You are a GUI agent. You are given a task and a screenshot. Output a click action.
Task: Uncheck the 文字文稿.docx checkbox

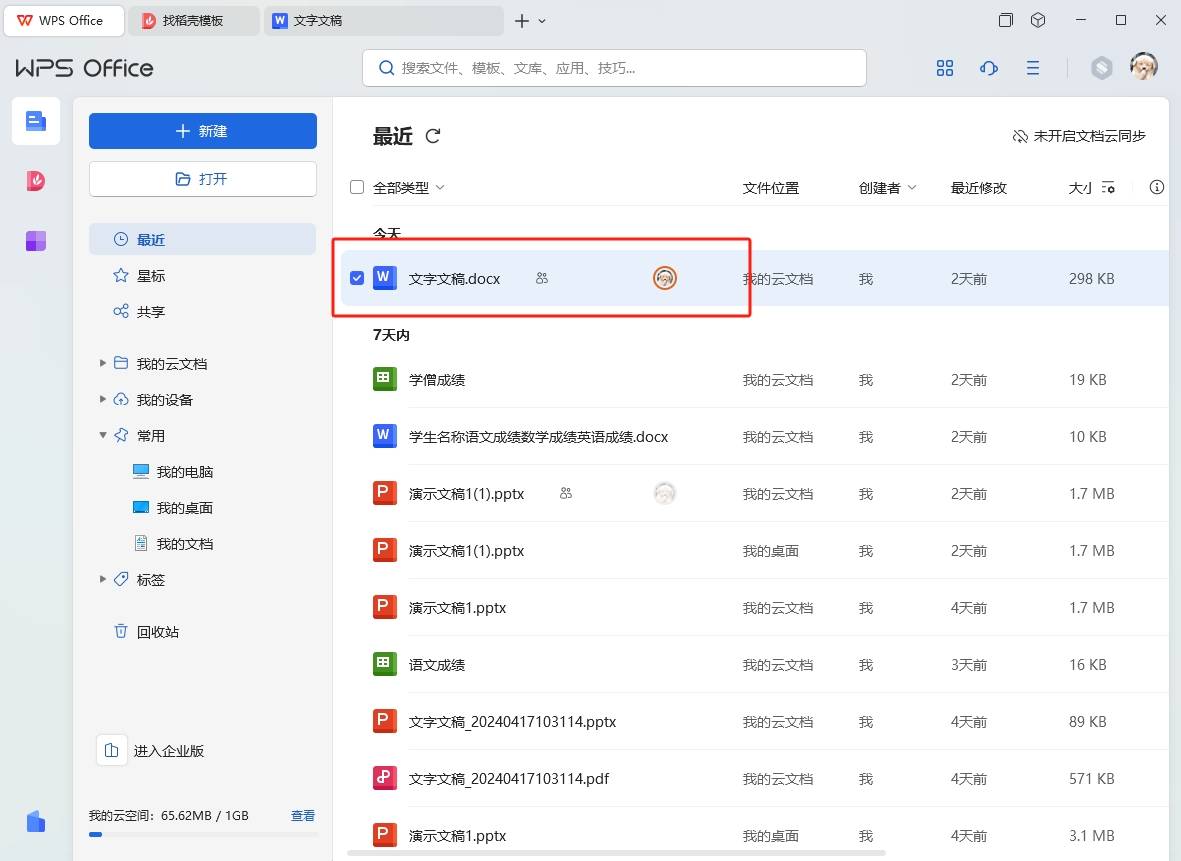(x=356, y=279)
